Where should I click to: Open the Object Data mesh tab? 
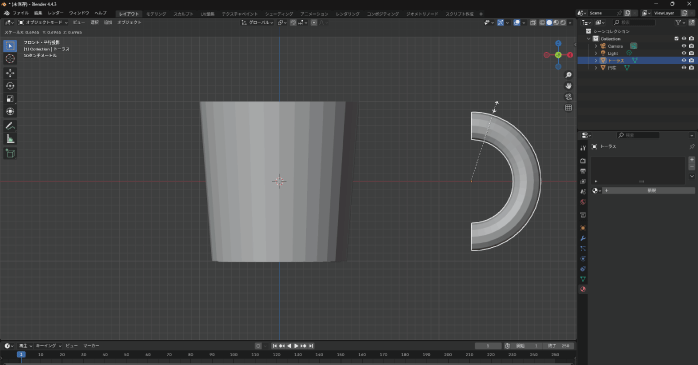[x=583, y=279]
